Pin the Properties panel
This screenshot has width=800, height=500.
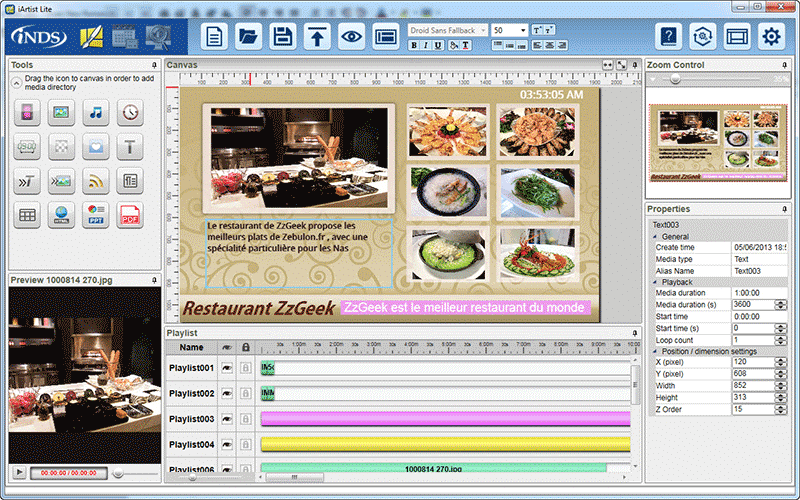pyautogui.click(x=784, y=209)
